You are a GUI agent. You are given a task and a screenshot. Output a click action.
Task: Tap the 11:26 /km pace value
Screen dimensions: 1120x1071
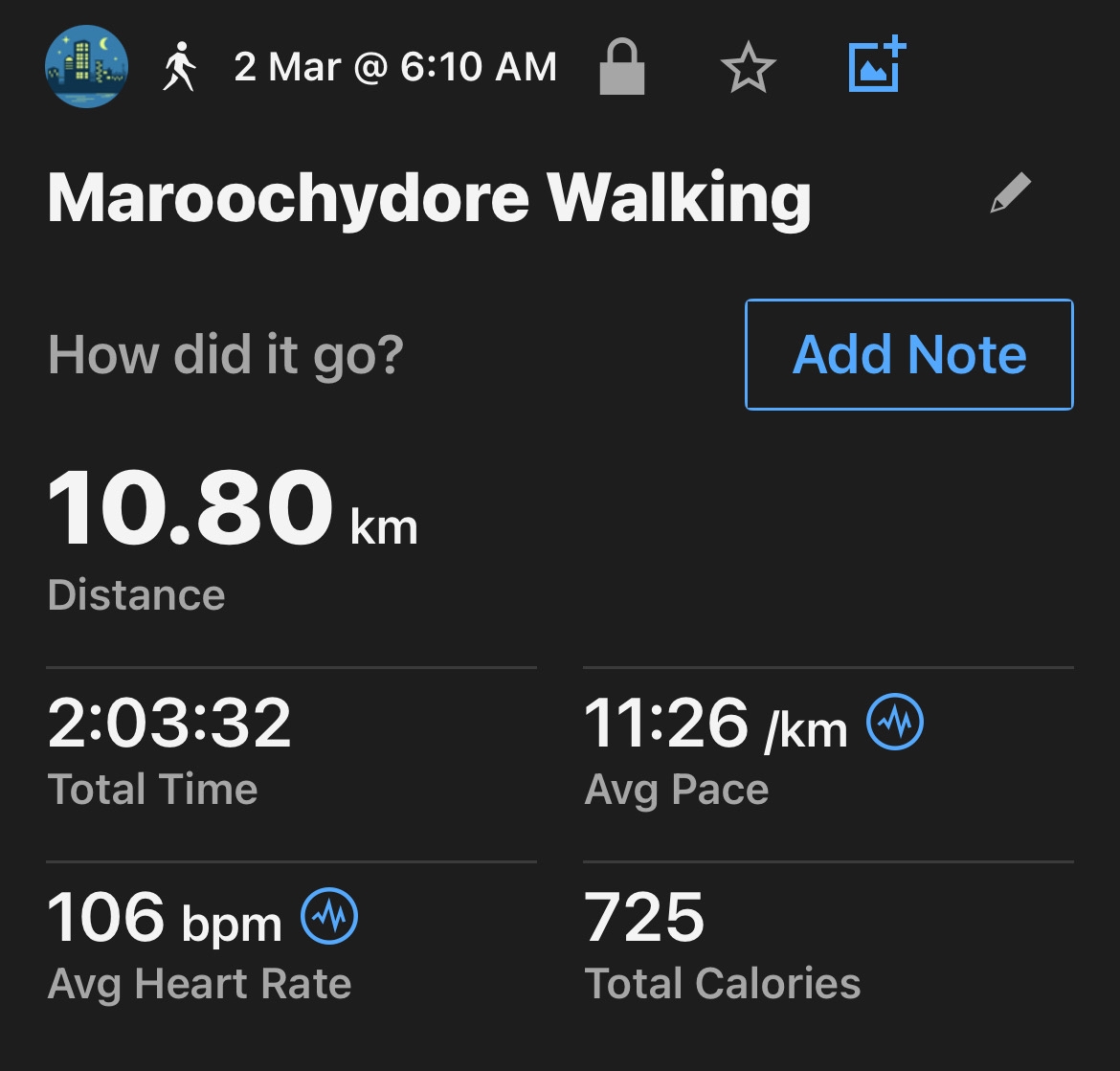pos(715,724)
